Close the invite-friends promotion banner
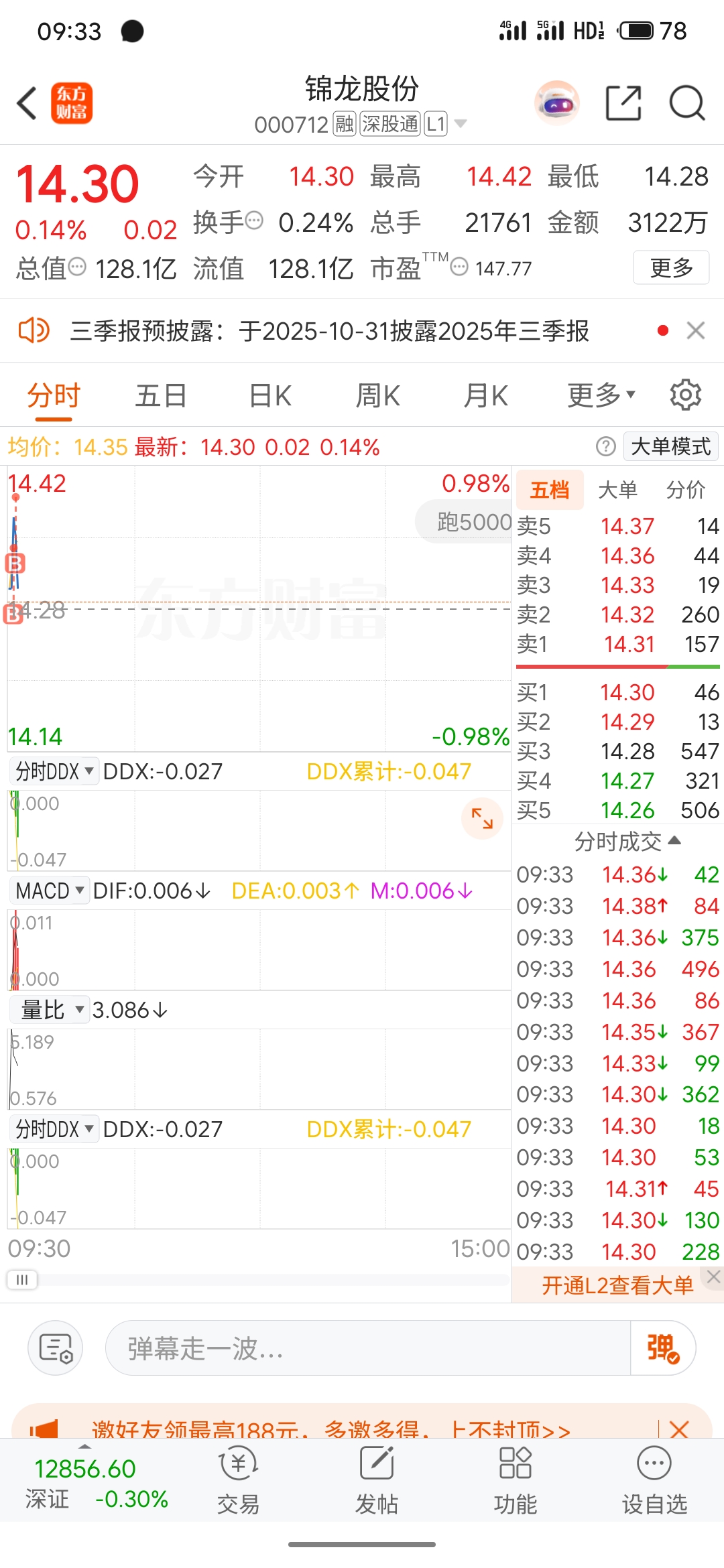The height and width of the screenshot is (1568, 724). [679, 1430]
